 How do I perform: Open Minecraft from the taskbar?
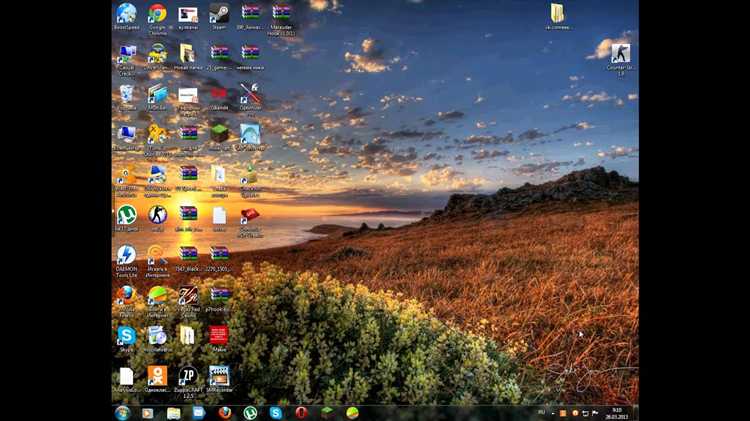(x=327, y=413)
